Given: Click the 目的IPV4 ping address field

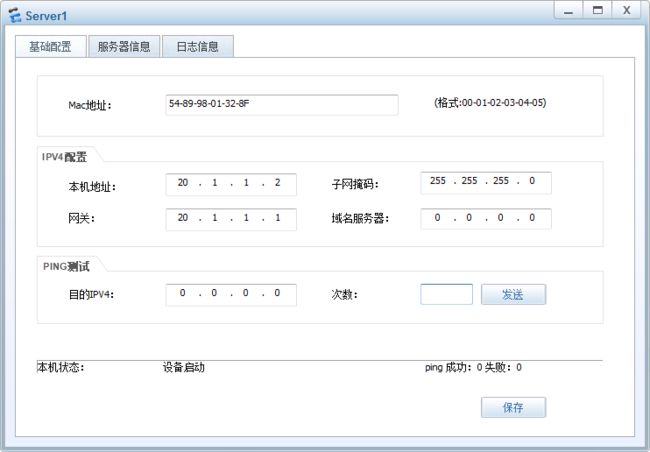Looking at the screenshot, I should point(231,294).
